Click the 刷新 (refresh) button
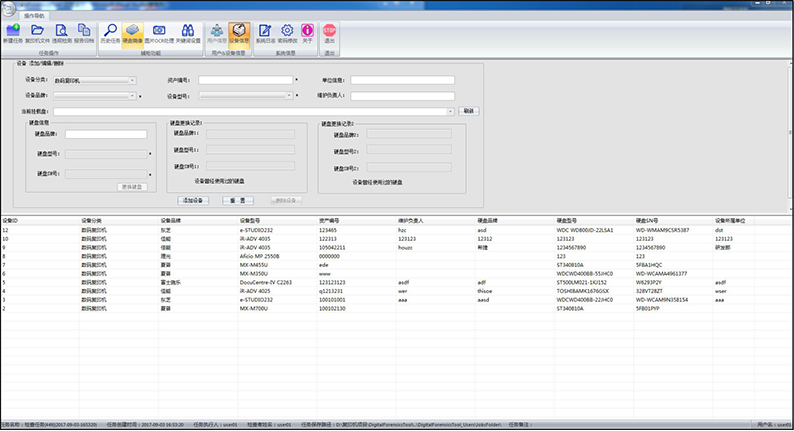Screen dimensions: 794x431 469,111
